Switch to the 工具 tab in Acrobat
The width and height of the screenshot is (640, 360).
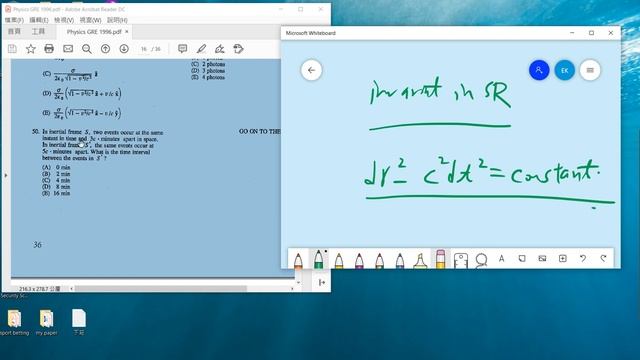click(x=38, y=31)
